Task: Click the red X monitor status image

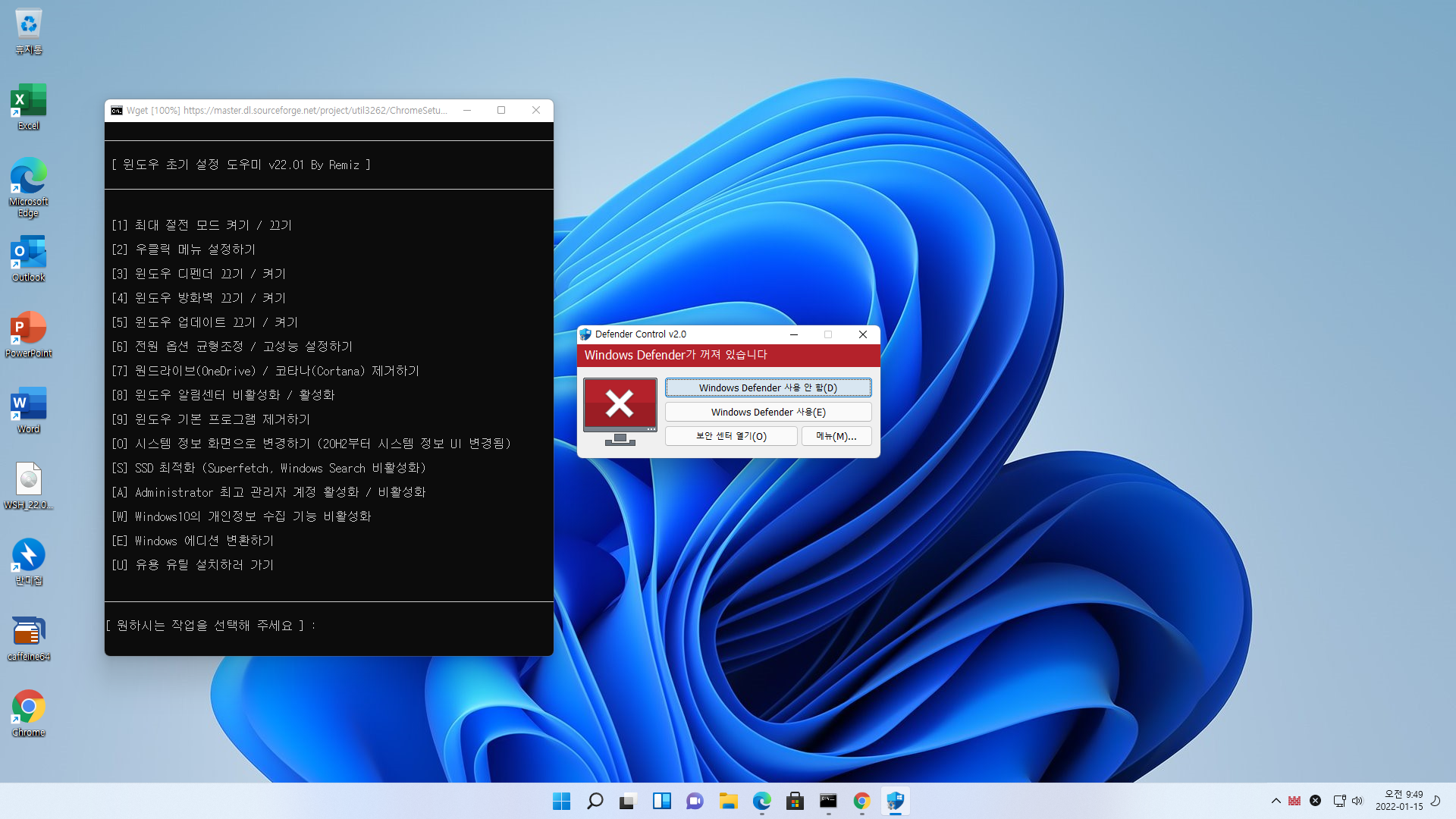Action: coord(620,412)
